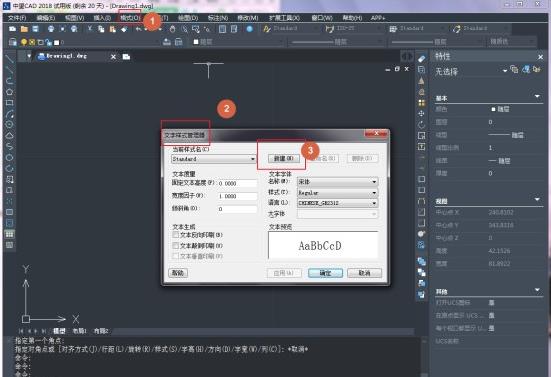Toggle the layer lock icon
Image resolution: width=551 pixels, height=377 pixels.
[48, 43]
